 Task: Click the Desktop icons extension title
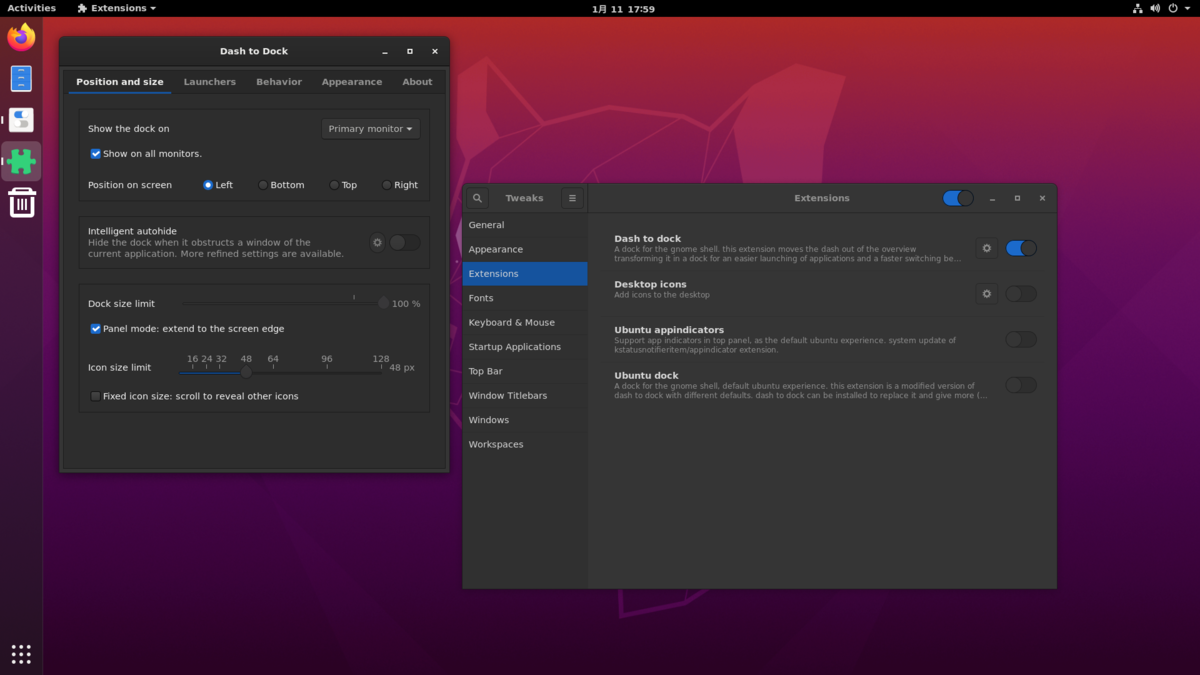650,285
